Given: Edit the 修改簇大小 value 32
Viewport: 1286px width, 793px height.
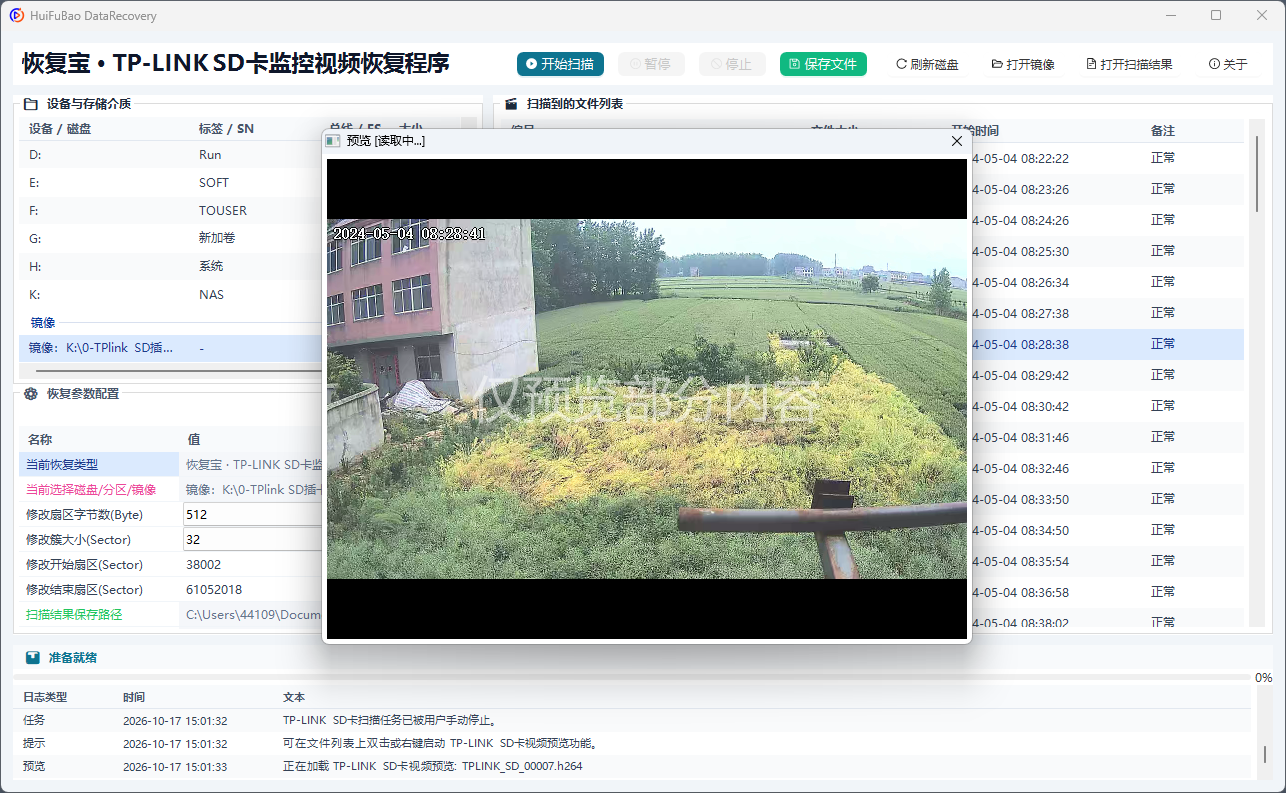Looking at the screenshot, I should (x=253, y=539).
